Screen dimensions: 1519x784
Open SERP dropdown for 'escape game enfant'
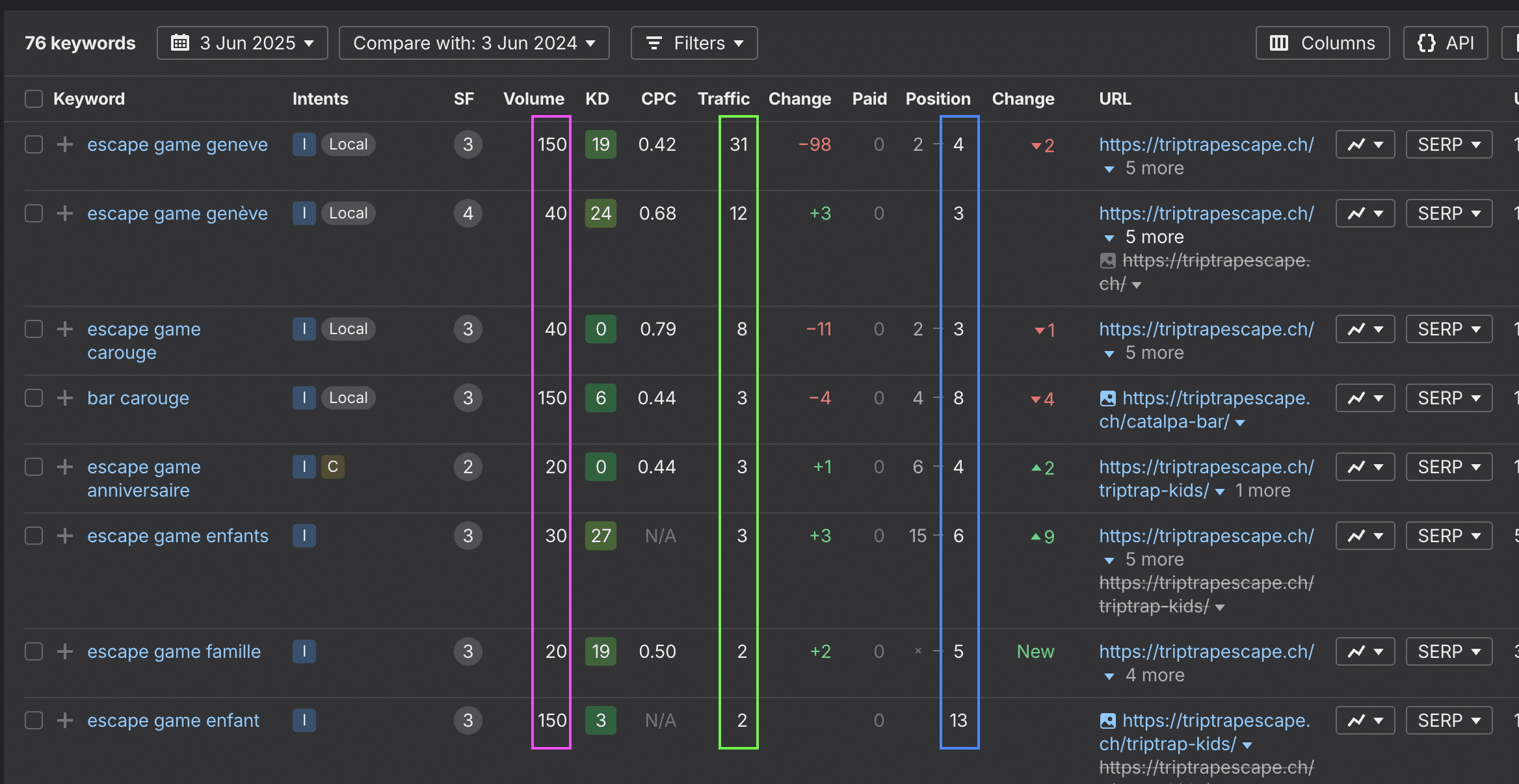[x=1449, y=720]
